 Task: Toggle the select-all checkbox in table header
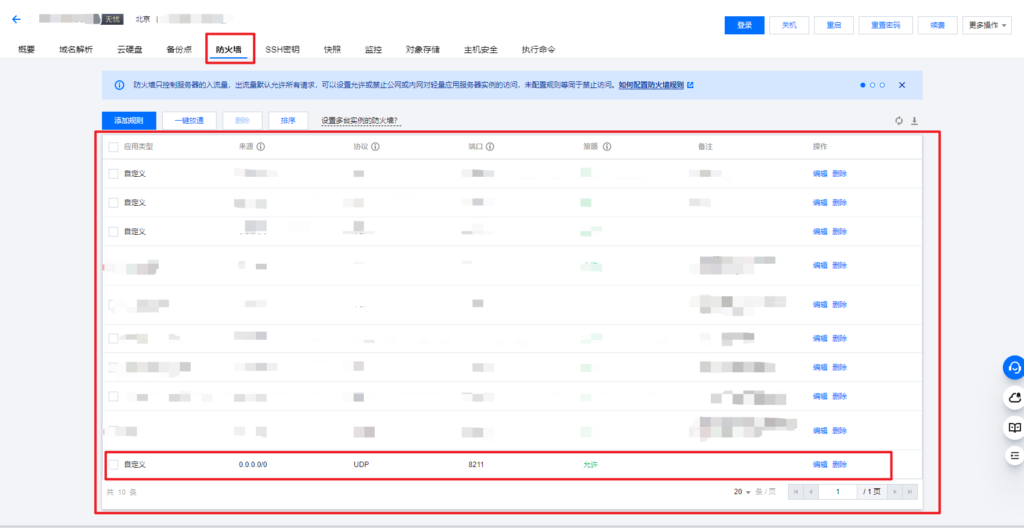[113, 146]
